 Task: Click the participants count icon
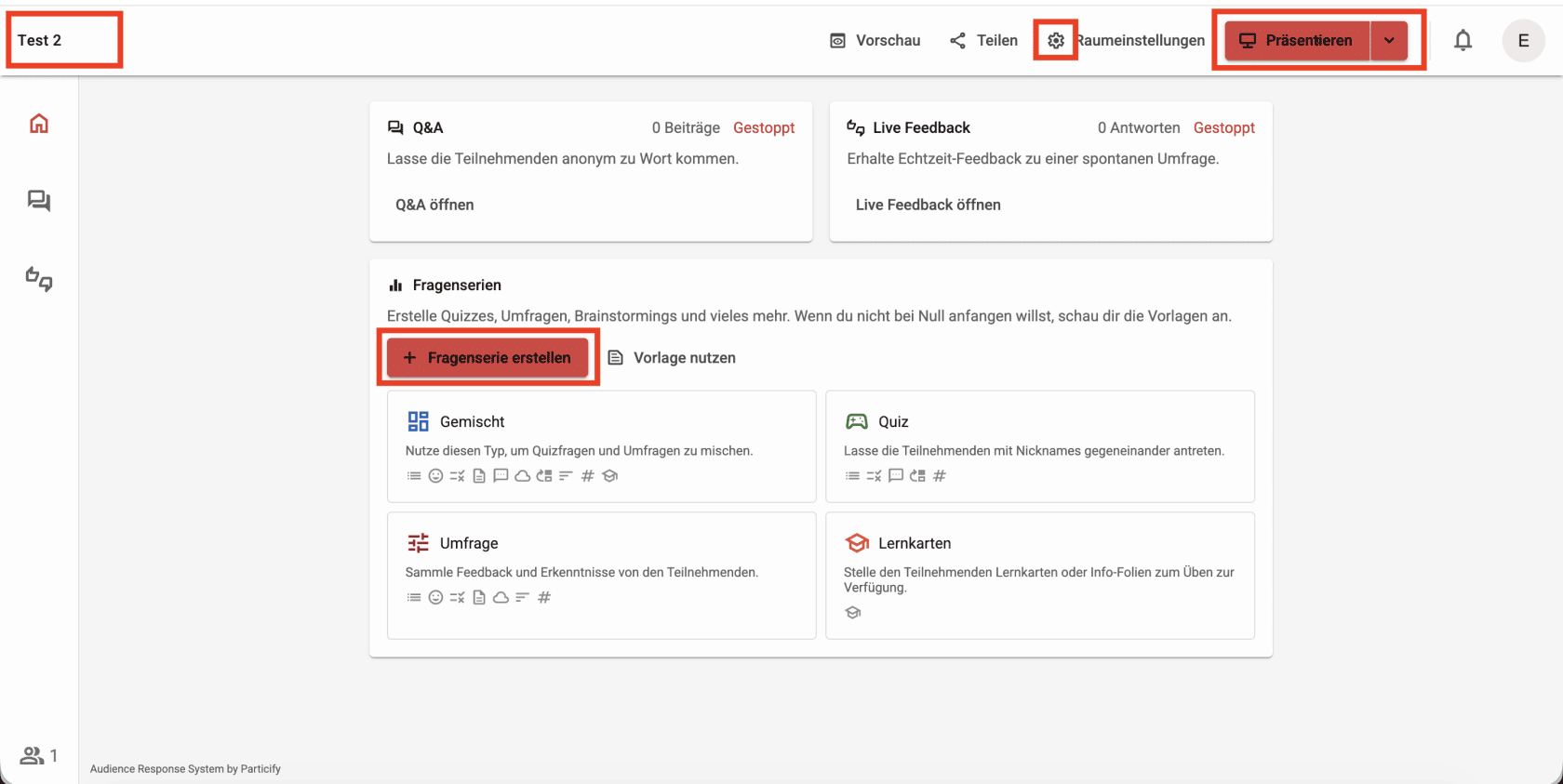point(33,755)
